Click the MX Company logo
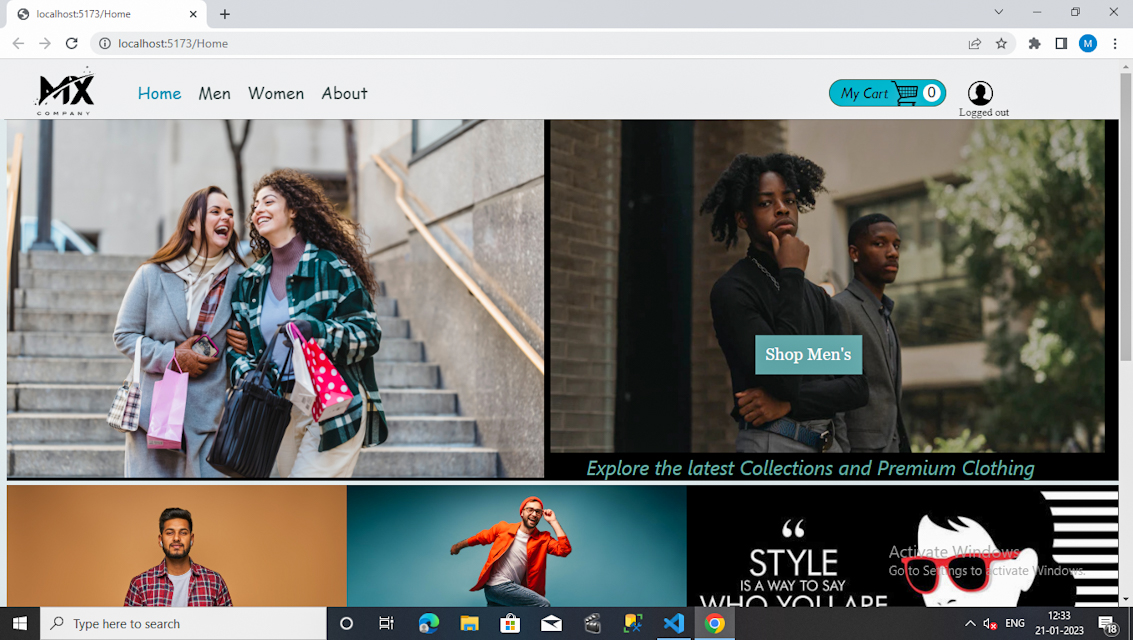 click(65, 92)
